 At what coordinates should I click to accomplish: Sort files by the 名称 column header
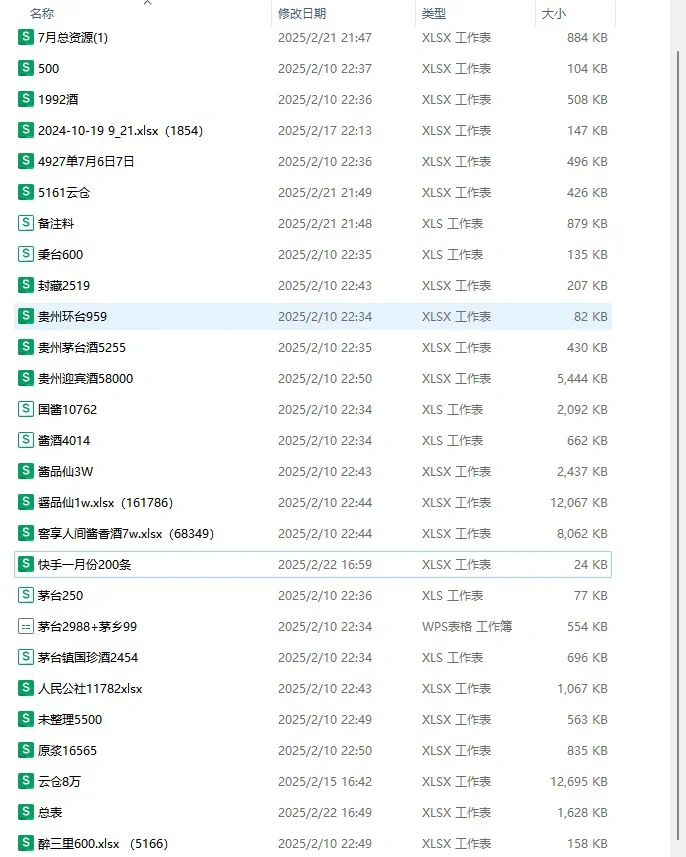point(42,13)
